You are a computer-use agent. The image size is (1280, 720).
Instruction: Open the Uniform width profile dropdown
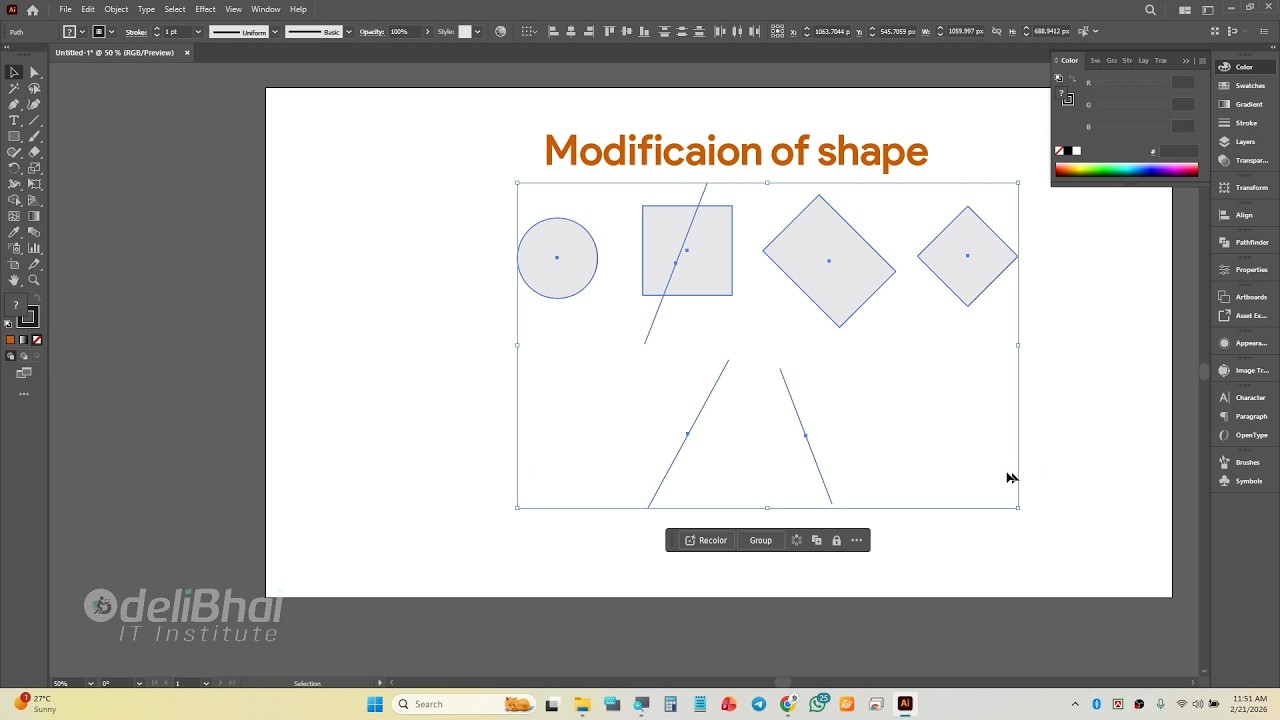click(x=275, y=32)
